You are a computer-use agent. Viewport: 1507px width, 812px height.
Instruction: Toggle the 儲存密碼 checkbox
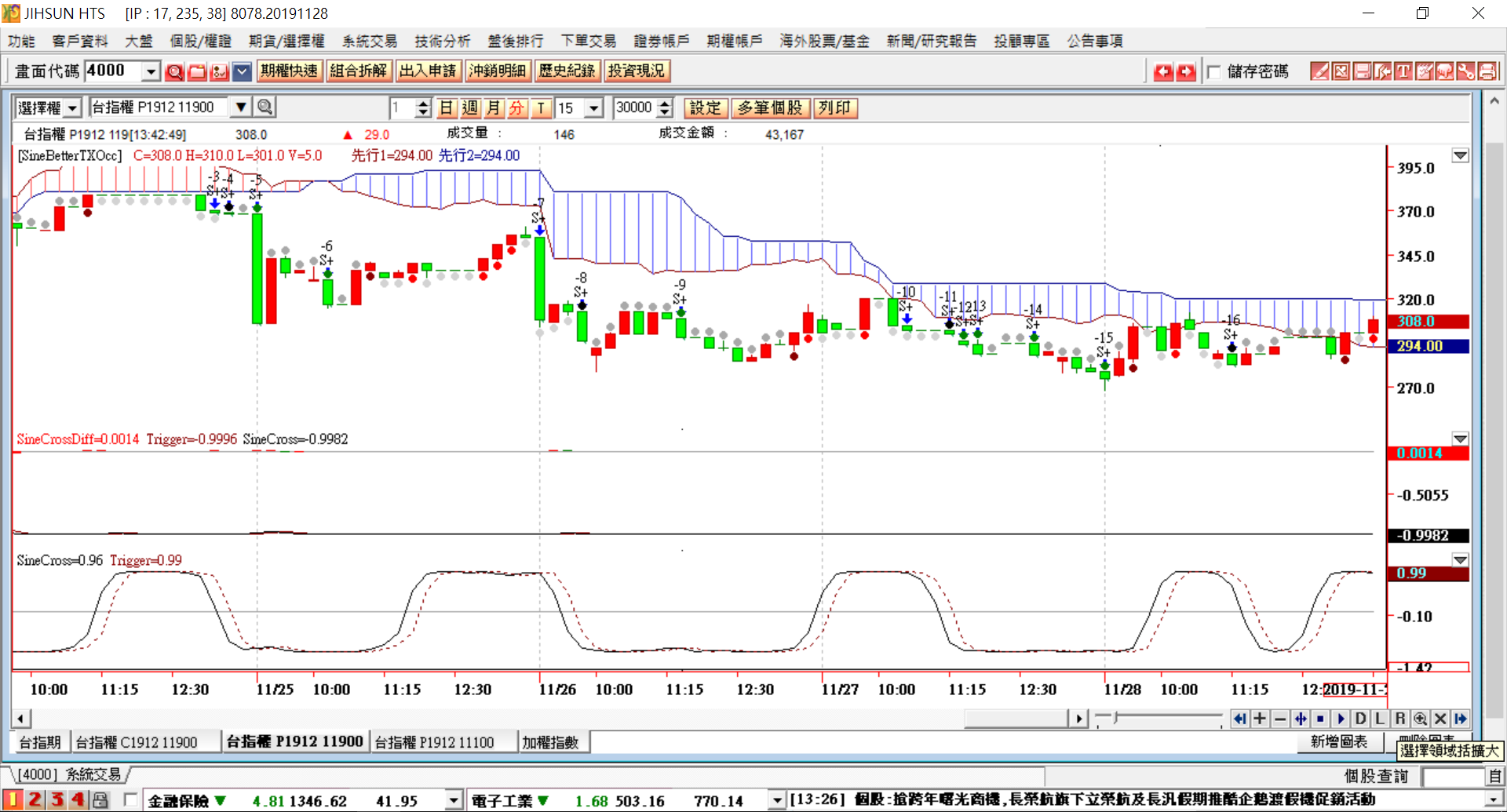1214,72
